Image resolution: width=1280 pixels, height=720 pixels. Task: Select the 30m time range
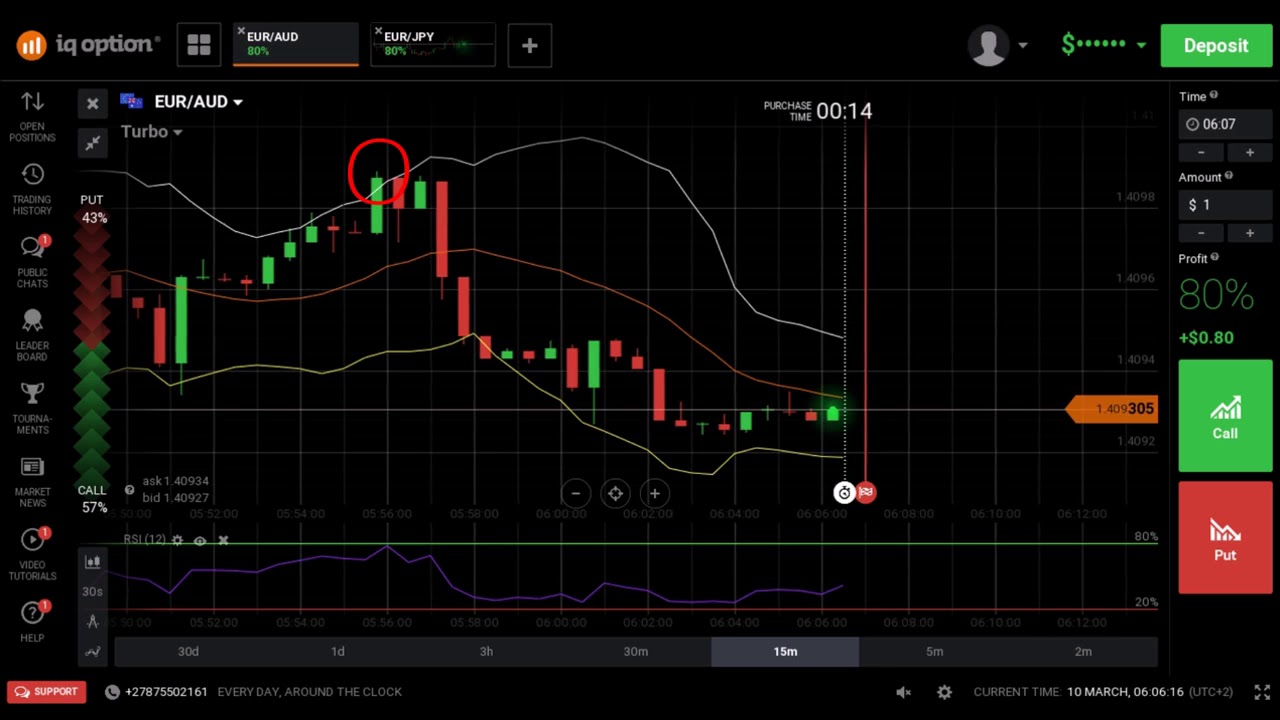pos(636,651)
